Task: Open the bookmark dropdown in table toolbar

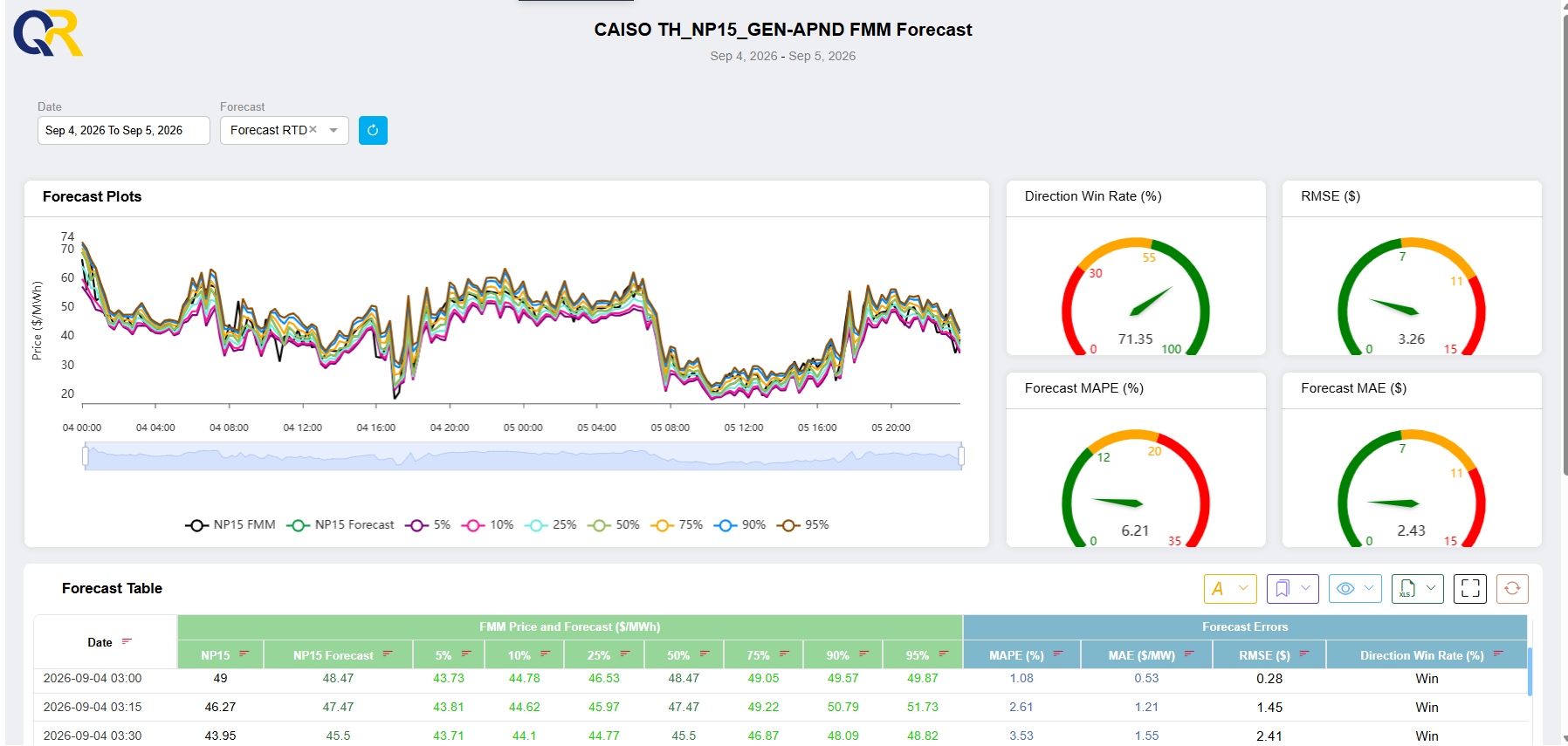Action: point(1292,589)
